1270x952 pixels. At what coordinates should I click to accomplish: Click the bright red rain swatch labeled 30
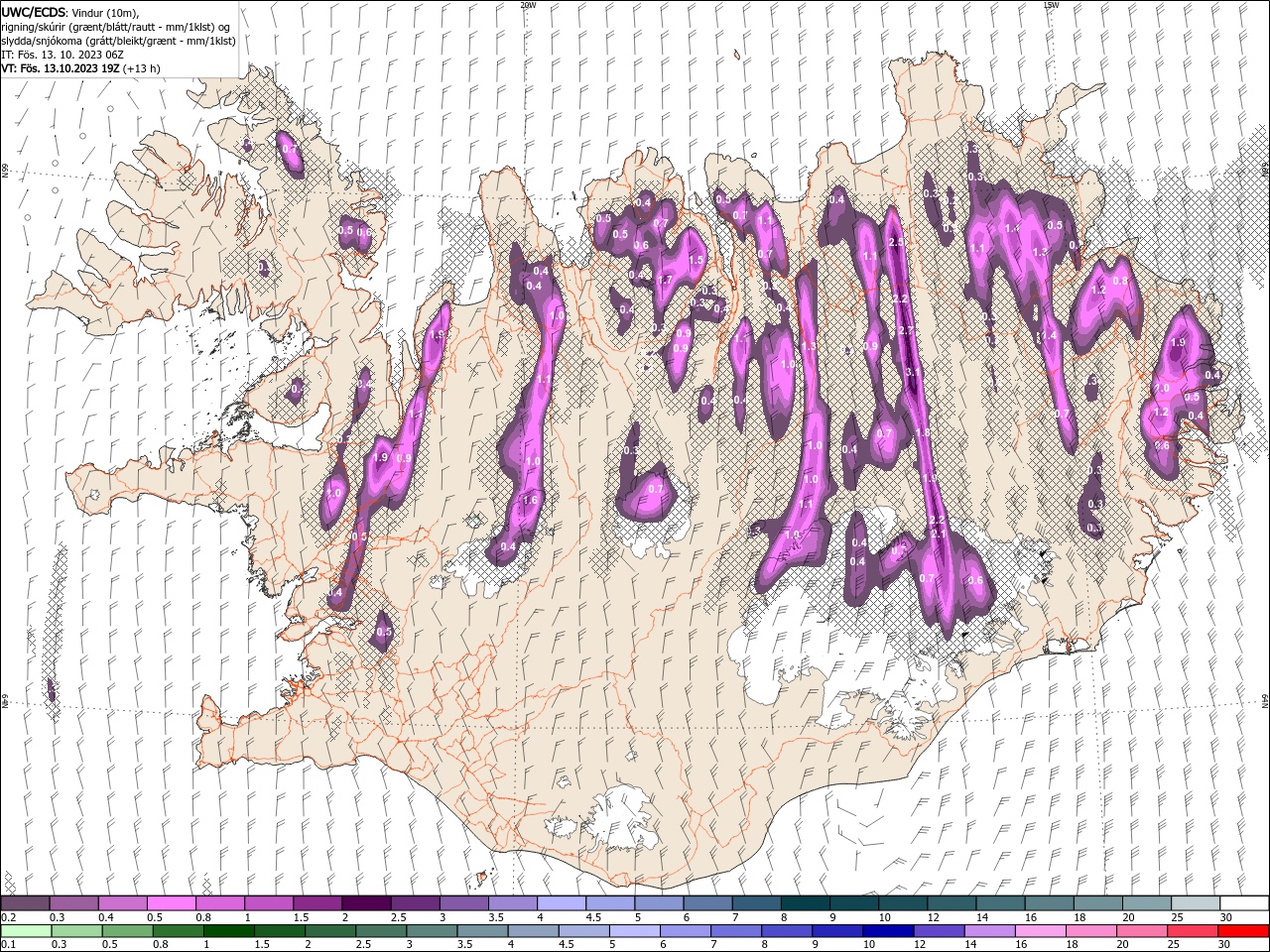click(x=1242, y=931)
